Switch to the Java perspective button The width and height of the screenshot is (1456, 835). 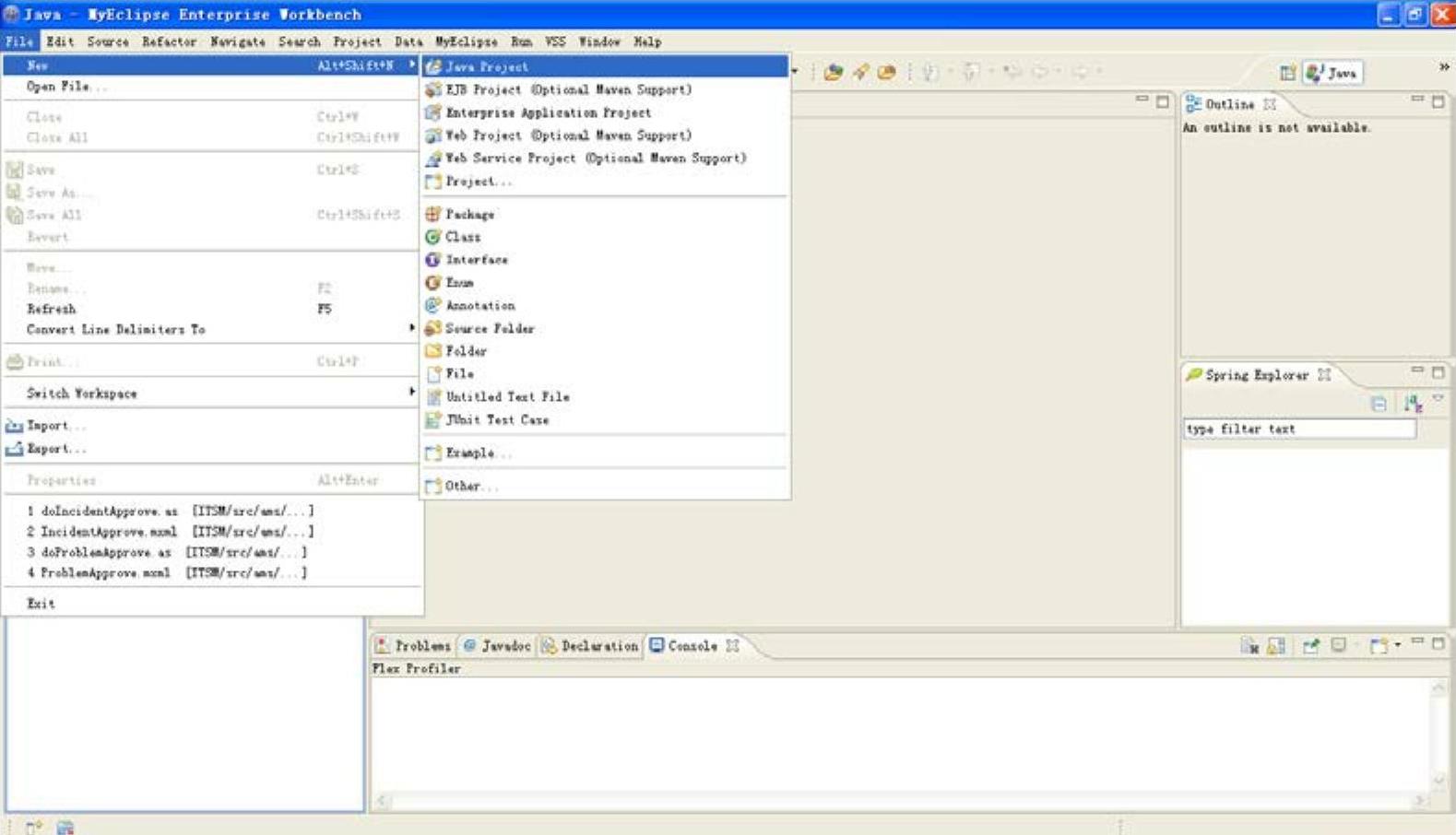click(x=1332, y=73)
